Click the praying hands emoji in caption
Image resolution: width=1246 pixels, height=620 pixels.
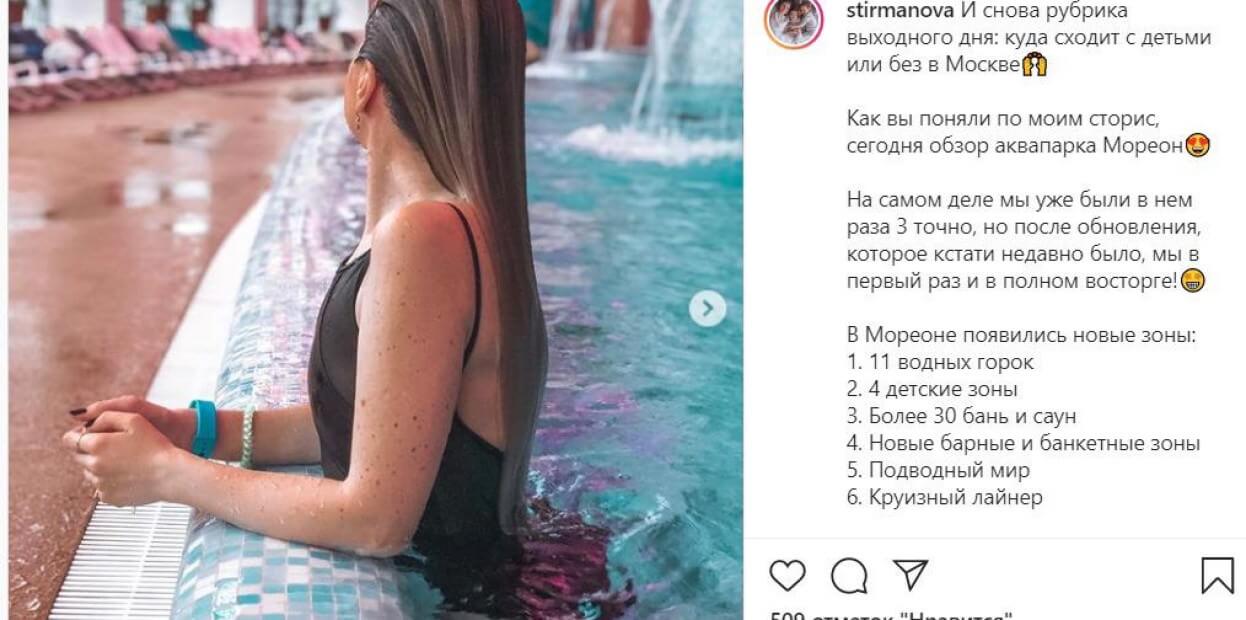pyautogui.click(x=1035, y=65)
